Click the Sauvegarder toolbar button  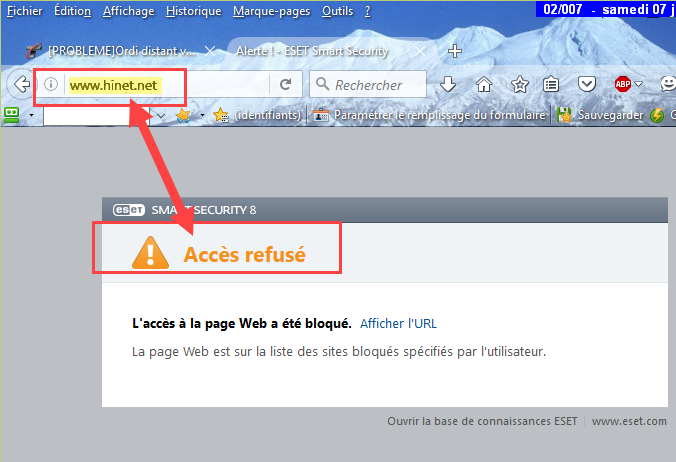click(x=600, y=115)
